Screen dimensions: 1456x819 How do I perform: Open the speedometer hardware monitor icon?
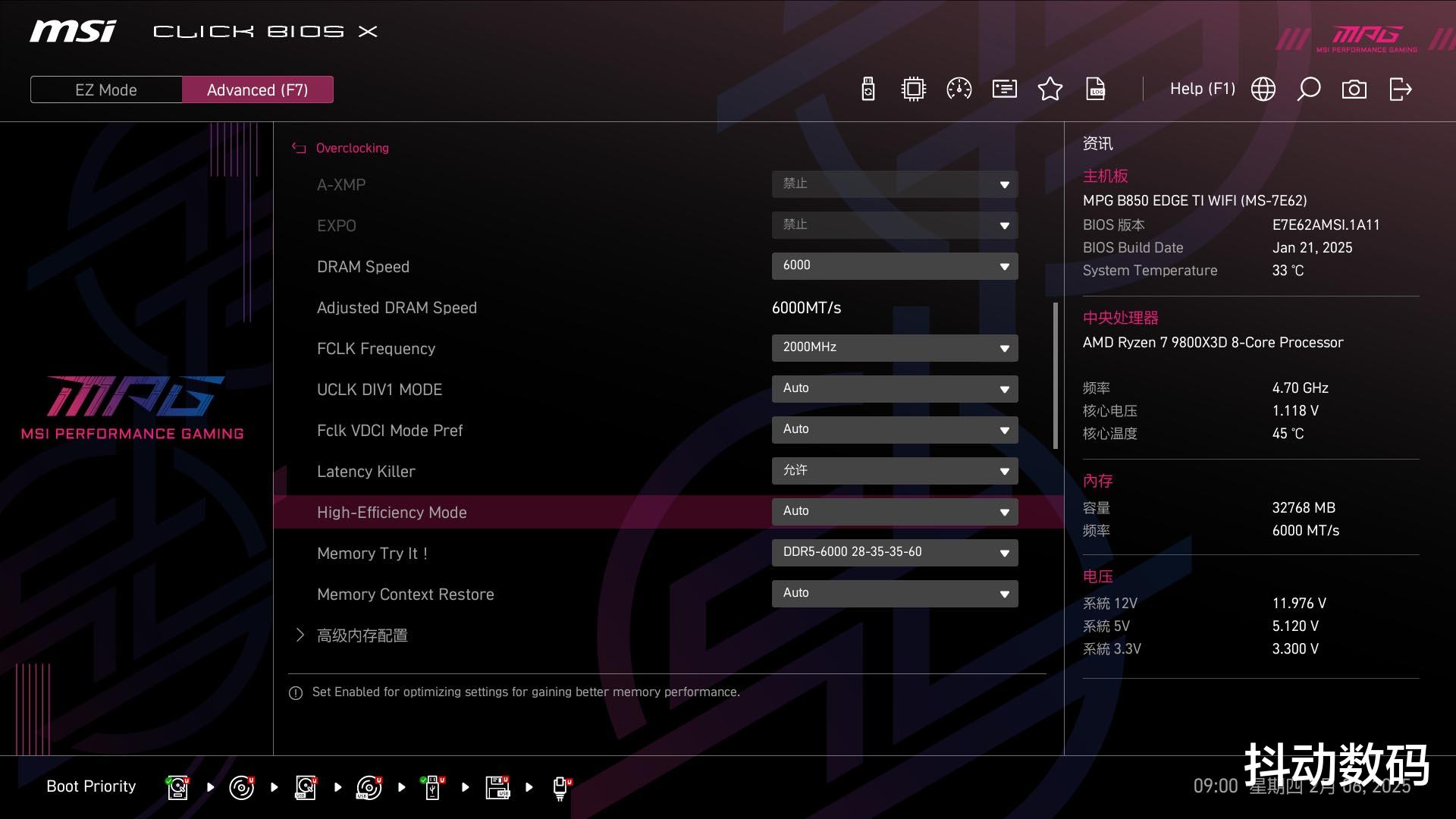(x=959, y=89)
